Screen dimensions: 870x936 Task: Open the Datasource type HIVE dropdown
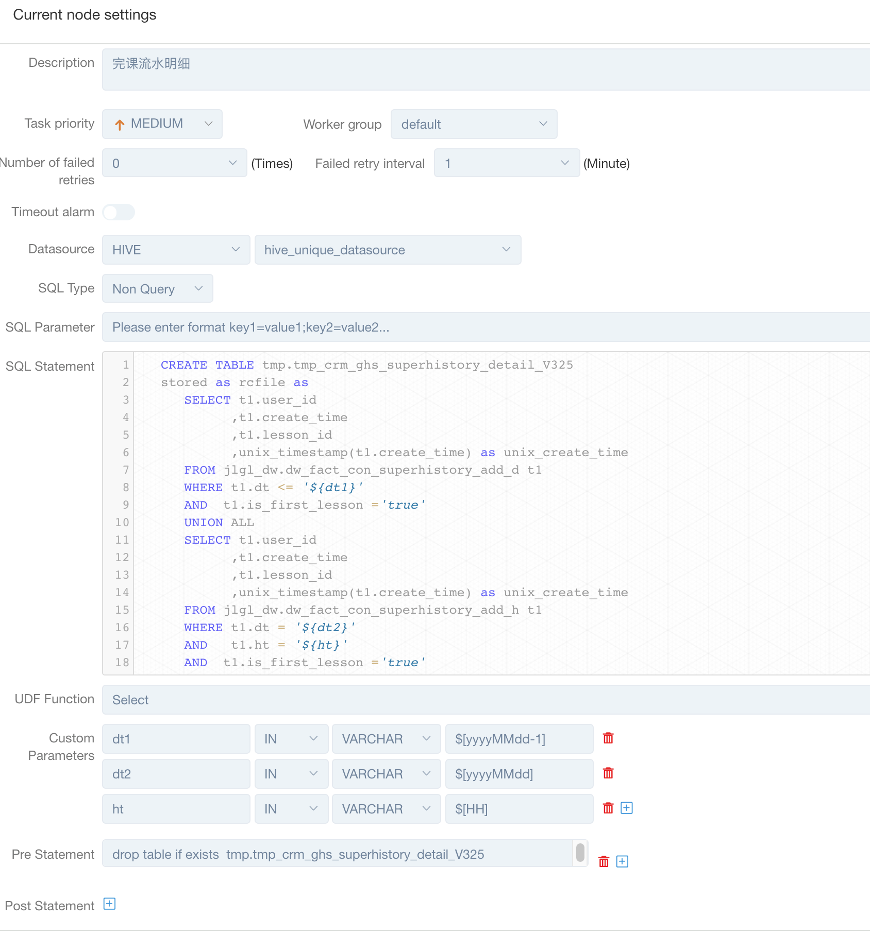tap(176, 250)
